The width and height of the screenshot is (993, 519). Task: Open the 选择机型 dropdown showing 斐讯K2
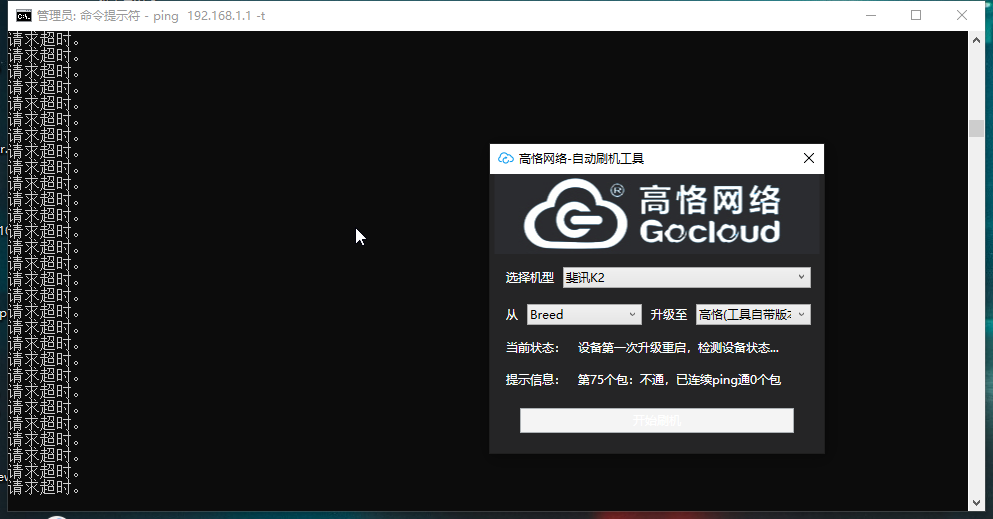click(686, 277)
